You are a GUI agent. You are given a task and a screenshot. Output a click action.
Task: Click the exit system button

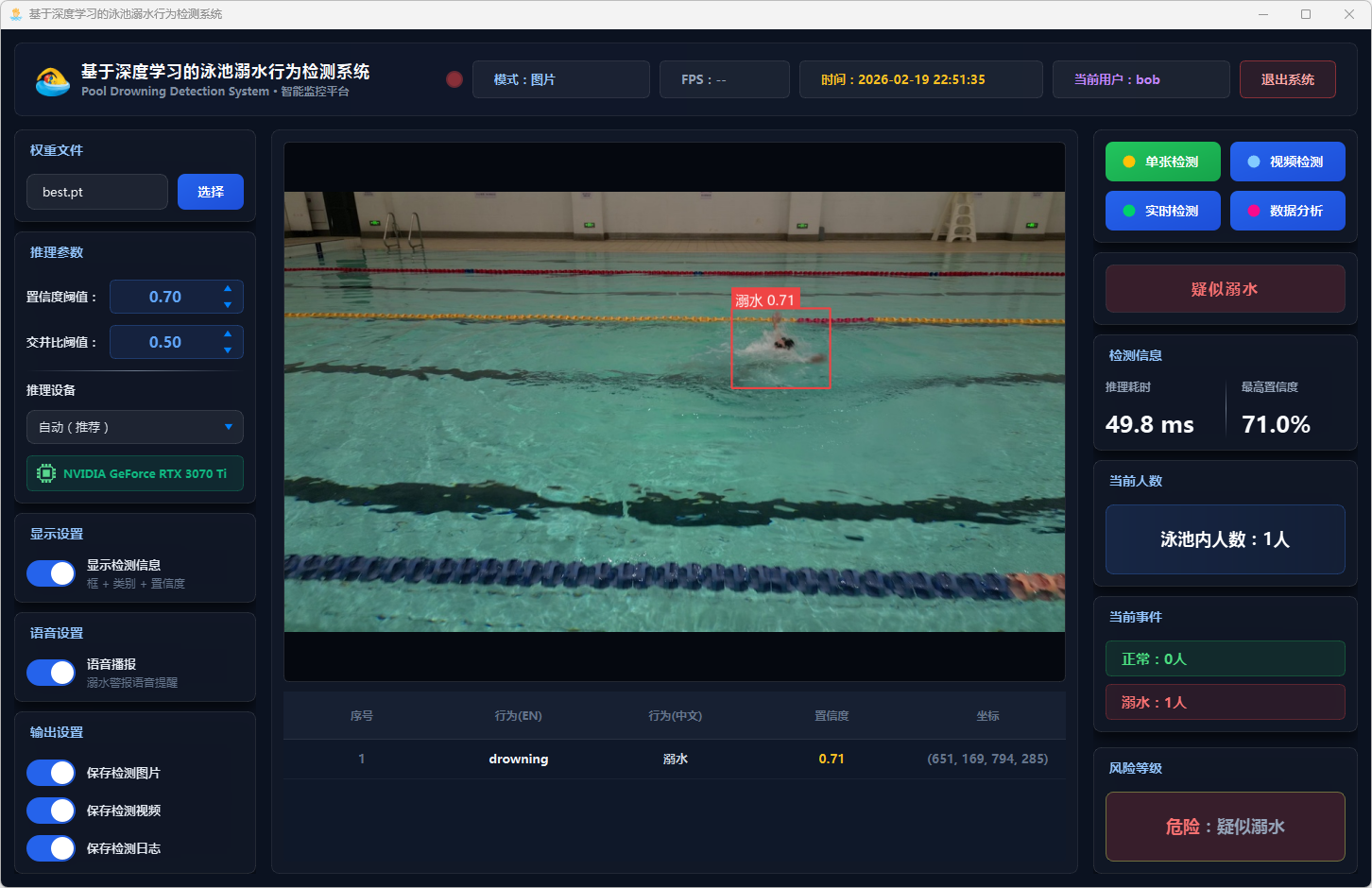tap(1287, 79)
